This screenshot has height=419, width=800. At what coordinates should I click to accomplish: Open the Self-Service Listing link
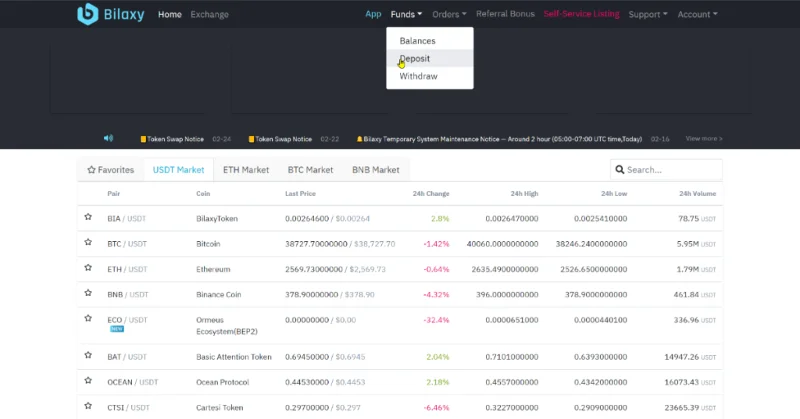tap(581, 14)
